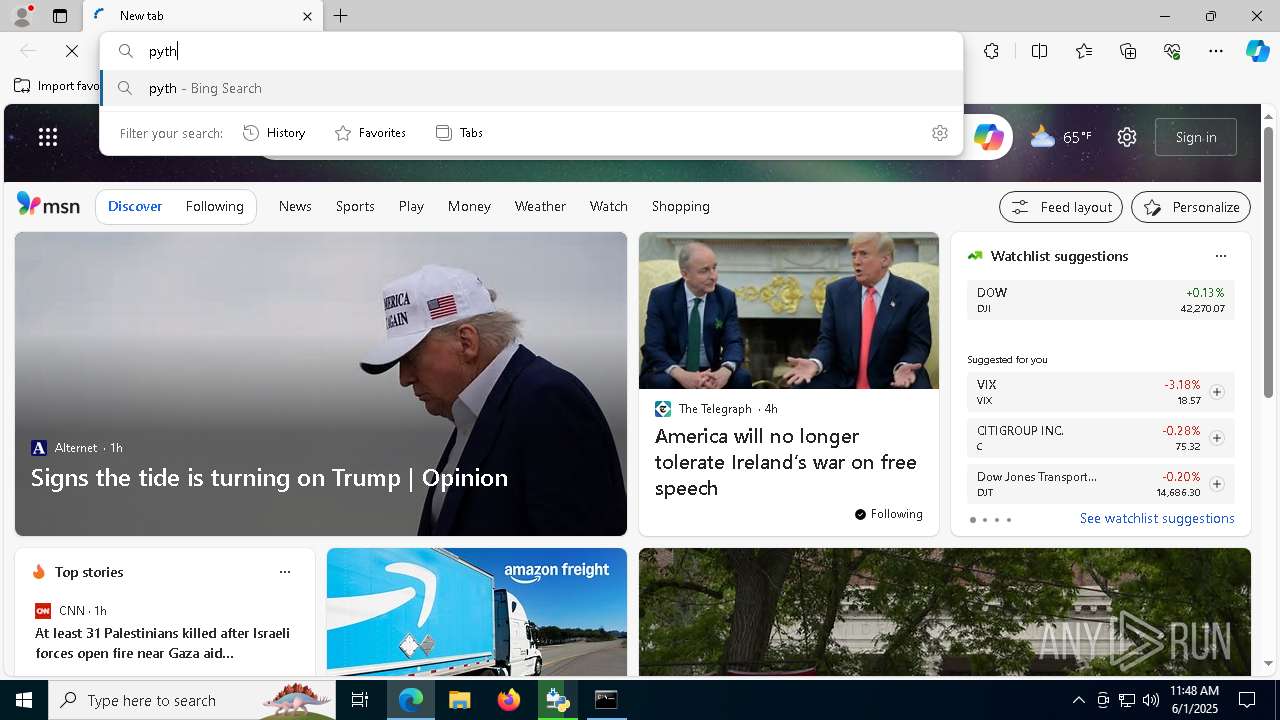Open Watch section
The width and height of the screenshot is (1280, 720).
(x=608, y=206)
